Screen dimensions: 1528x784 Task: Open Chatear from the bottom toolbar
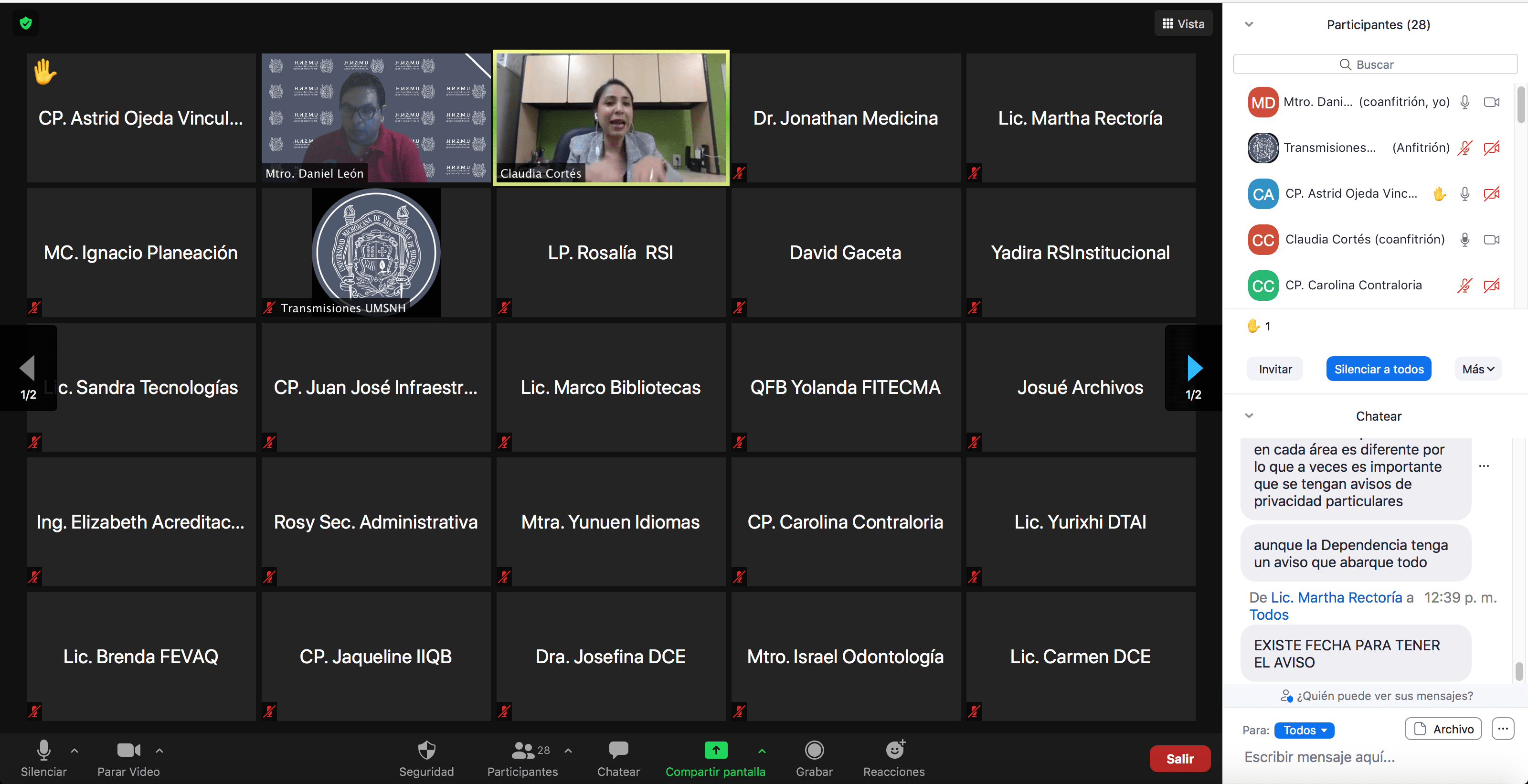618,758
